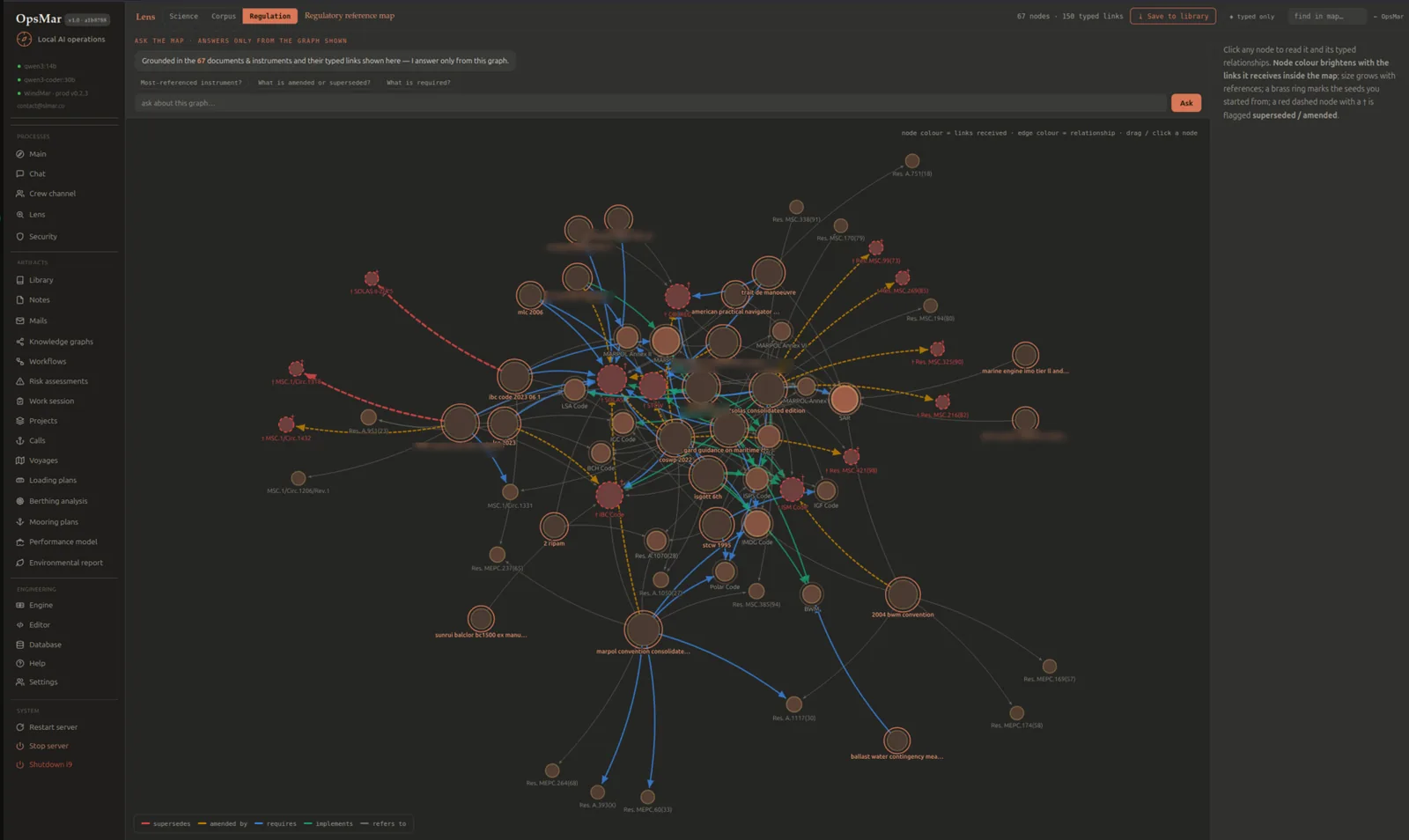This screenshot has width=1409, height=840.
Task: Click the Save to library button
Action: click(1173, 16)
